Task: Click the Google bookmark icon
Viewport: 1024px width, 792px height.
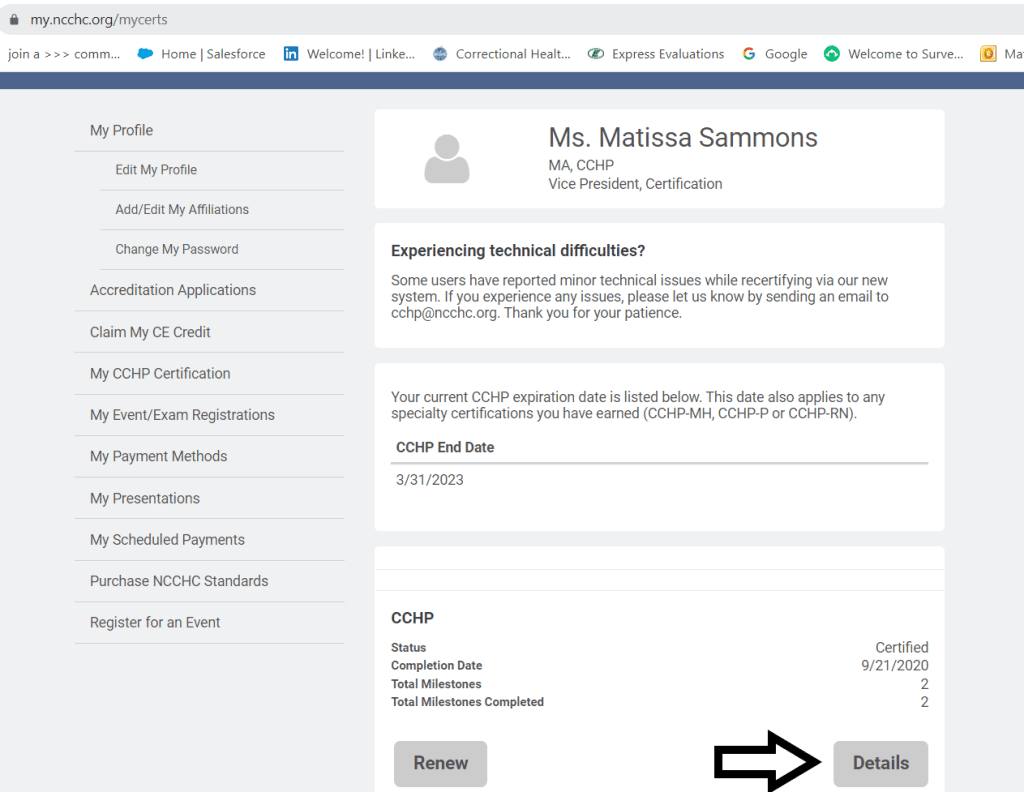Action: [x=749, y=54]
